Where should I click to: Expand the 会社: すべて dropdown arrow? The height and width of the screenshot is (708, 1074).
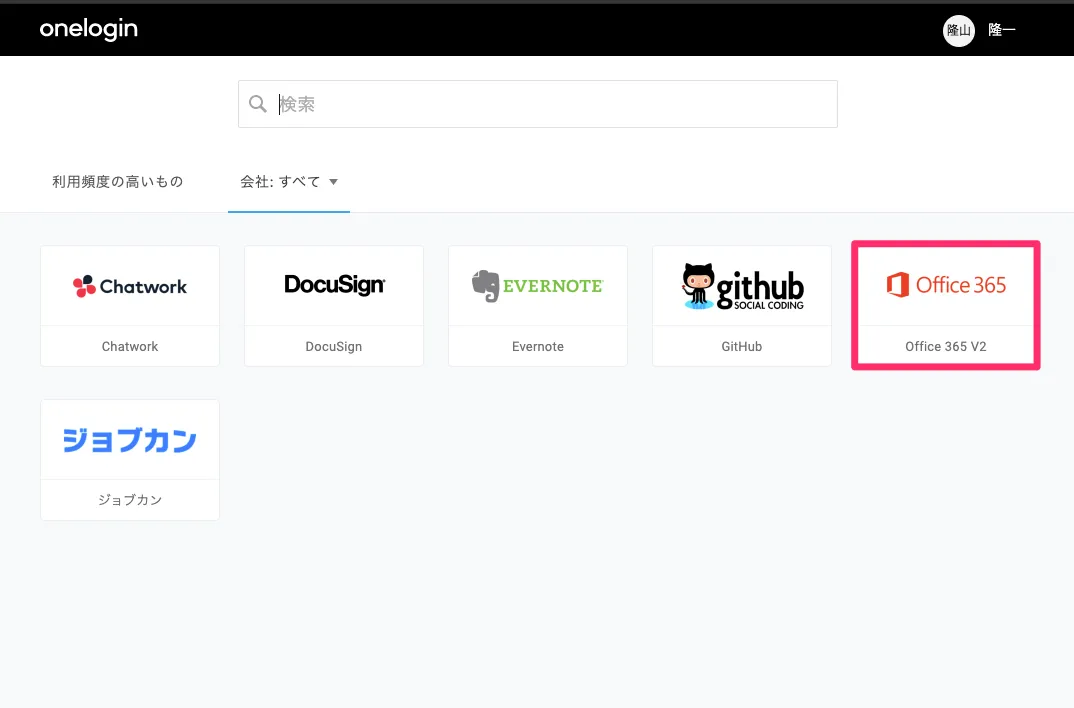click(334, 182)
